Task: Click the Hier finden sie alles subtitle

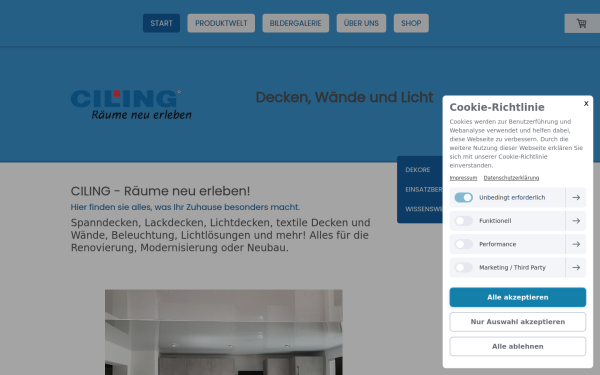Action: (x=185, y=207)
